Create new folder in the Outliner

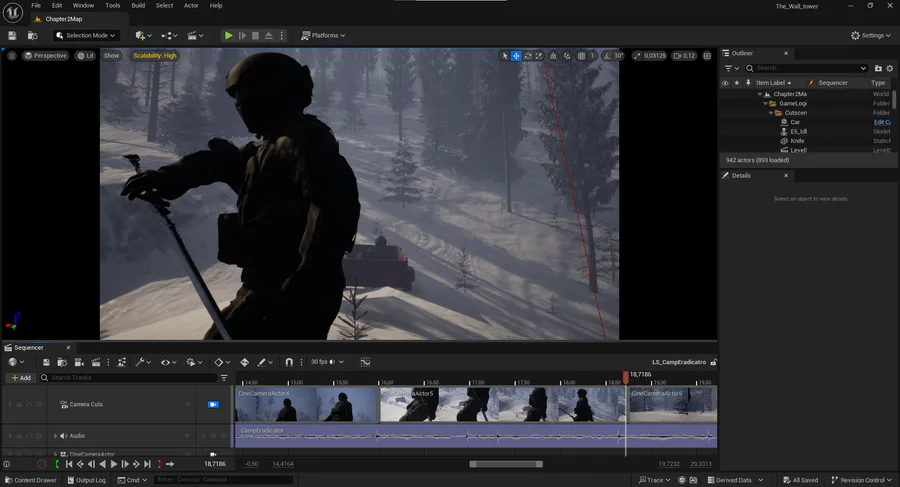coord(878,68)
